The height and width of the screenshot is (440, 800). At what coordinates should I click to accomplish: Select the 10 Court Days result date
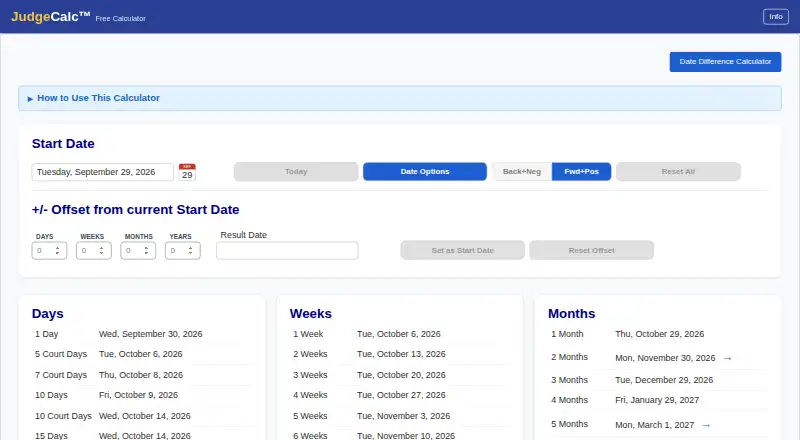pyautogui.click(x=144, y=416)
